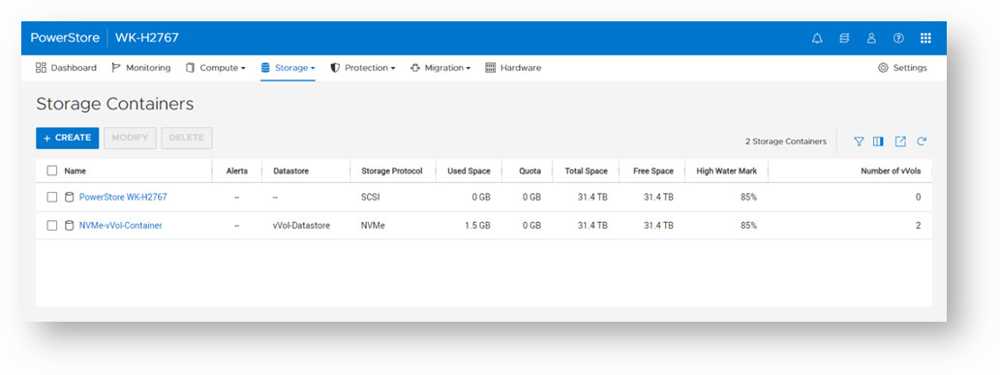The height and width of the screenshot is (375, 1000).
Task: Check the PowerStore WK-H2767 row checkbox
Action: (x=52, y=197)
